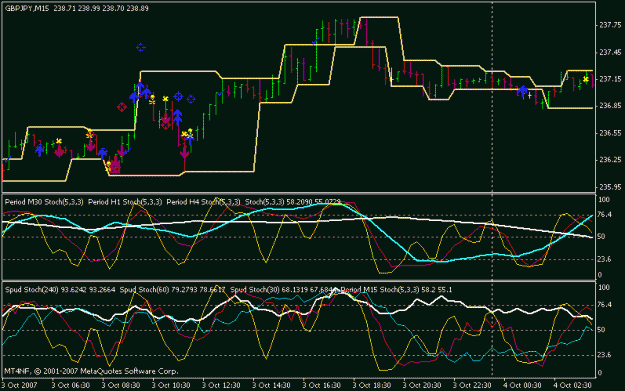Click the 3 Oct 12:30 time label
Screen dimensions: 625x391
[221, 385]
